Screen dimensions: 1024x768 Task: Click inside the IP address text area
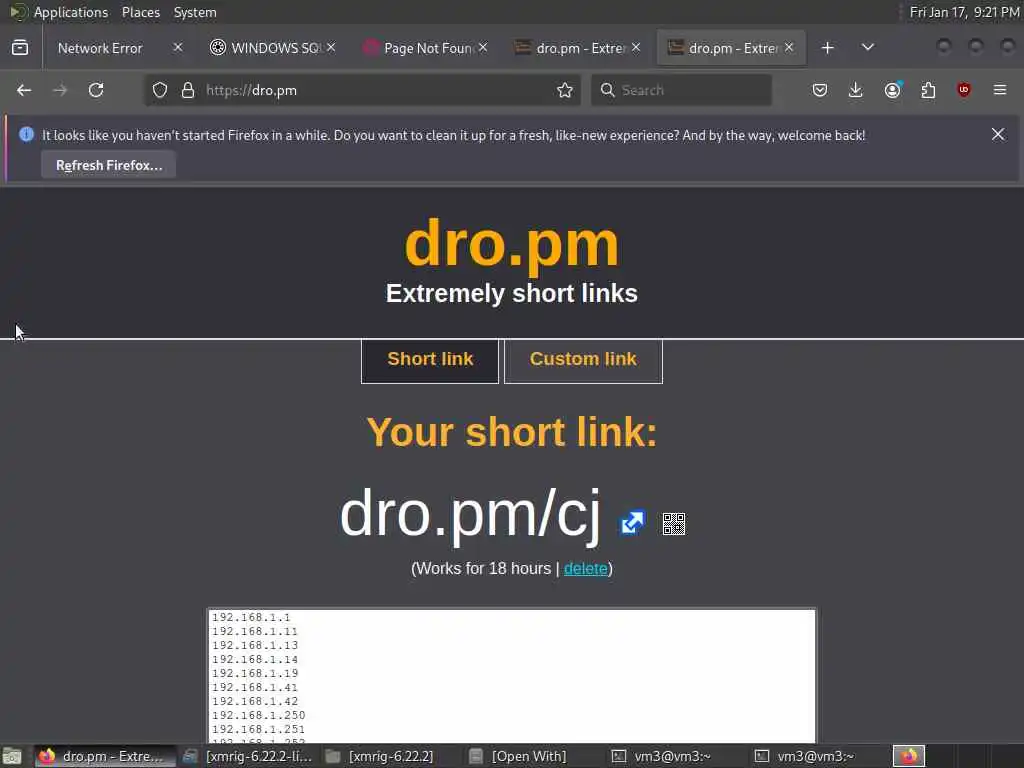[511, 675]
